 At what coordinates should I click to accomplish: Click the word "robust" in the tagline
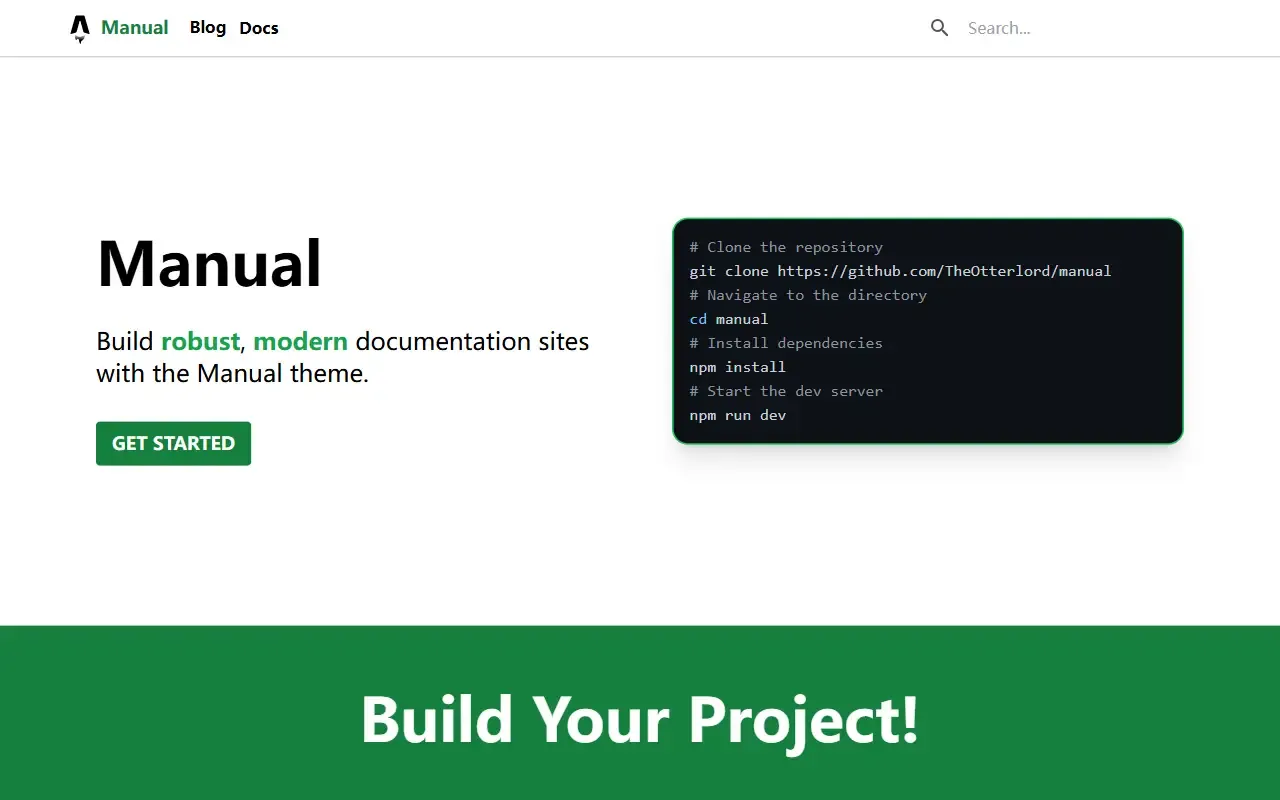coord(200,341)
